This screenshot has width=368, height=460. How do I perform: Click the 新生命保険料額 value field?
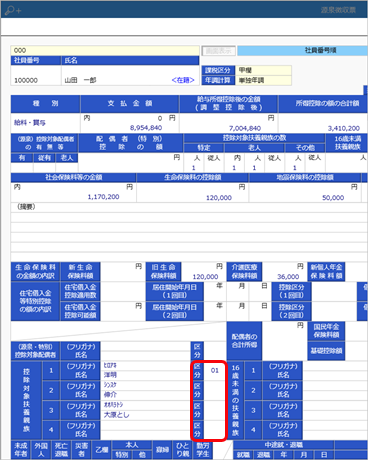click(x=123, y=272)
